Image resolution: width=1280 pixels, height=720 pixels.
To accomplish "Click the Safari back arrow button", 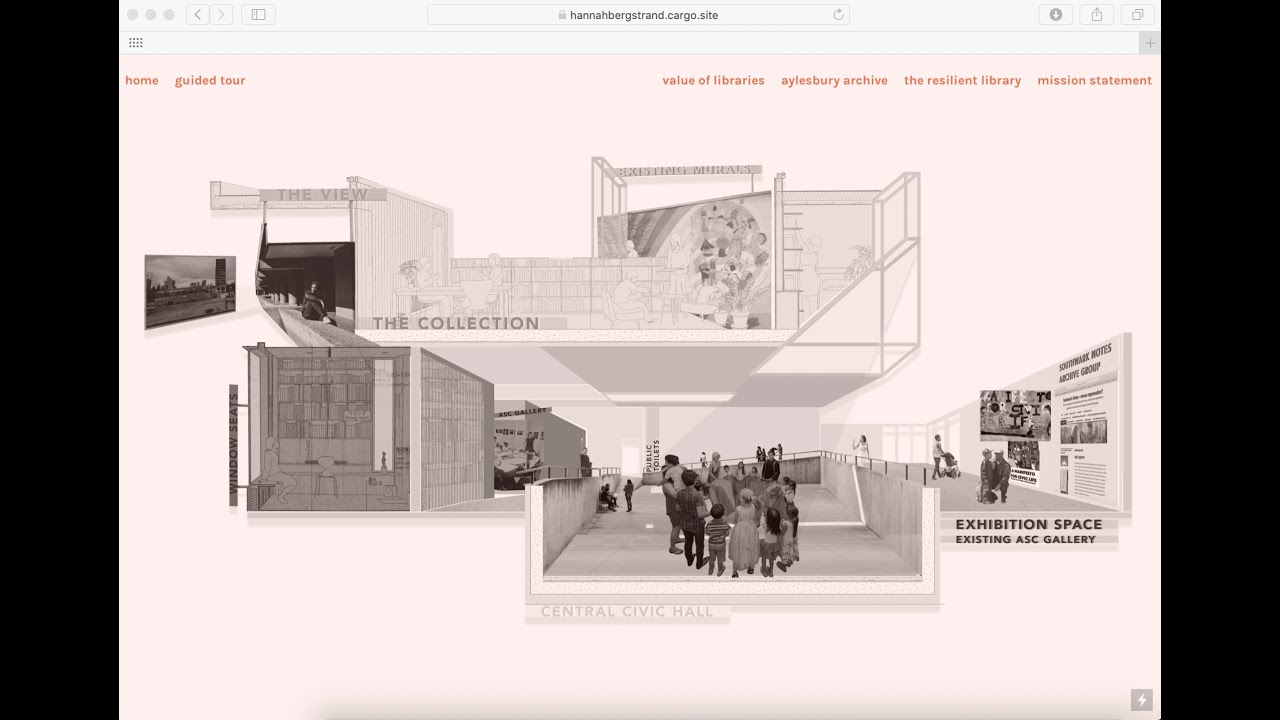I will point(198,14).
